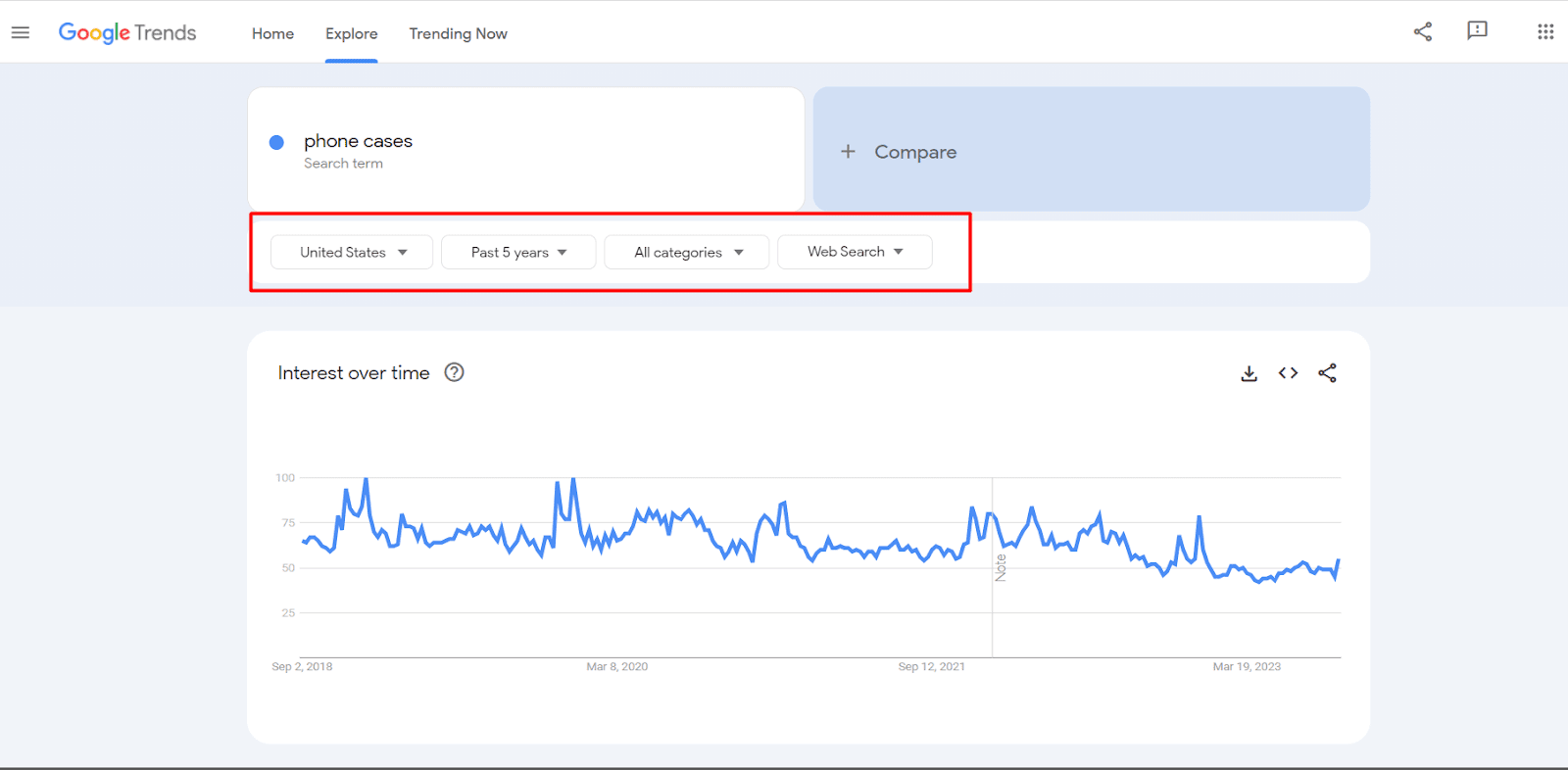Click the Sep 12, 2021 axis label
The height and width of the screenshot is (770, 1568).
(x=932, y=666)
